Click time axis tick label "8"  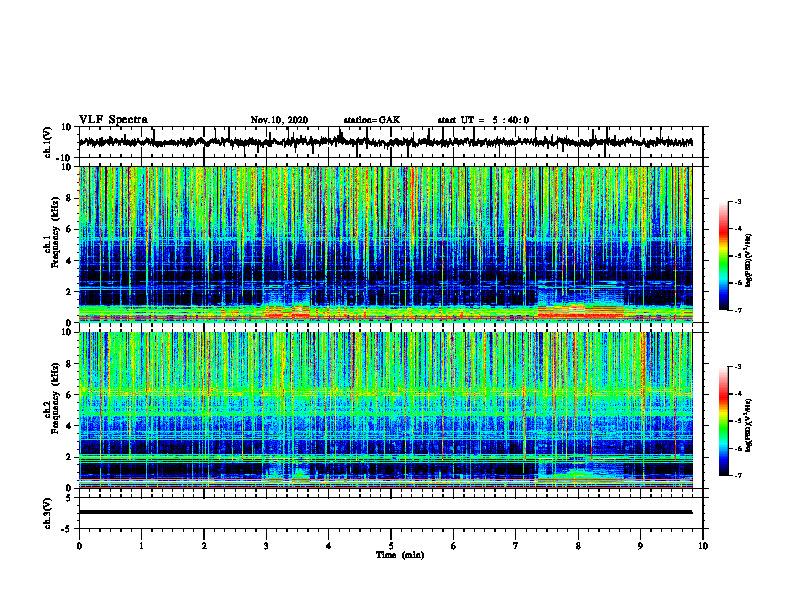click(x=578, y=546)
